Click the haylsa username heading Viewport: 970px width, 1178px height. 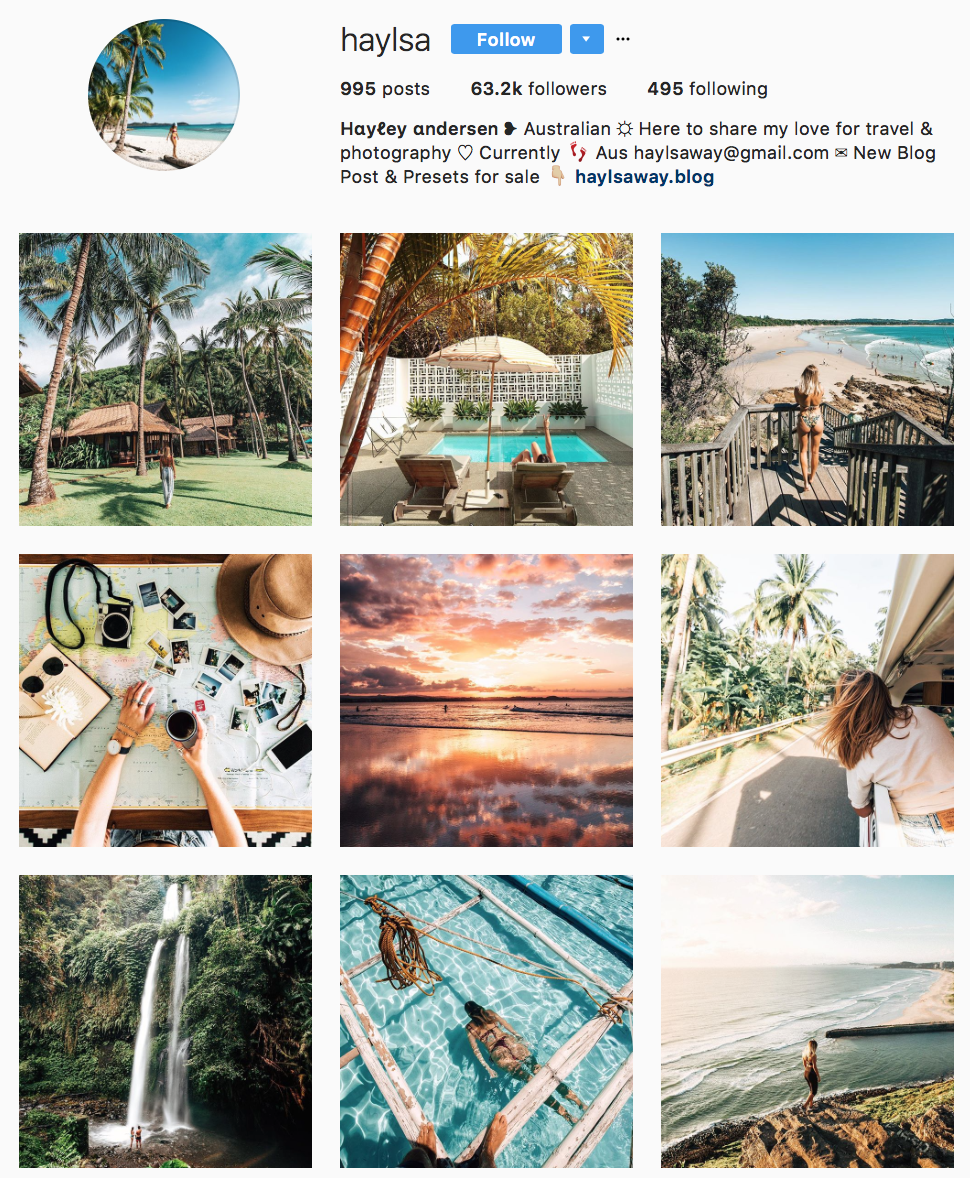(x=385, y=40)
